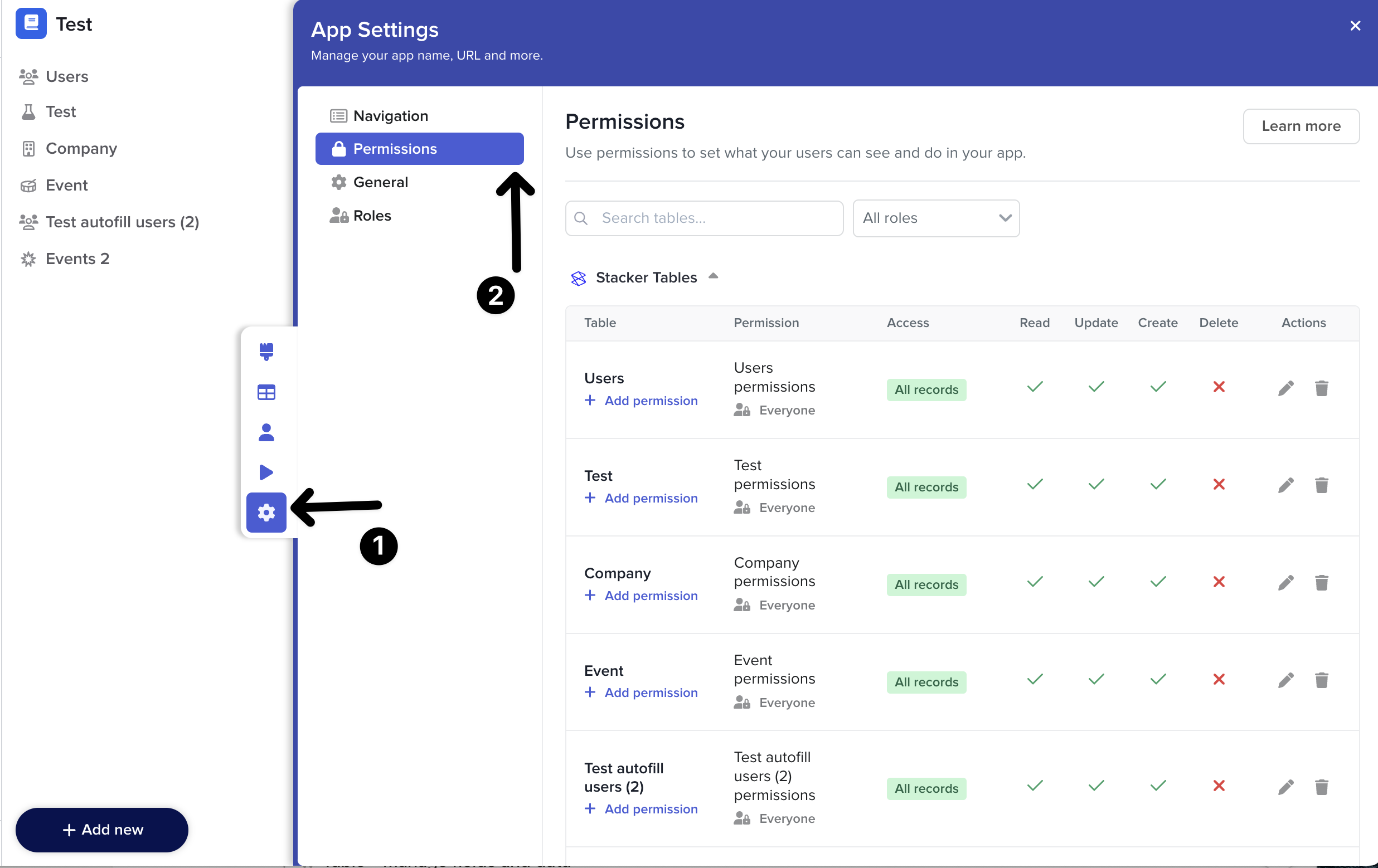Screen dimensions: 1378x868
Task: Click the gear settings icon in side toolbar
Action: coord(266,513)
